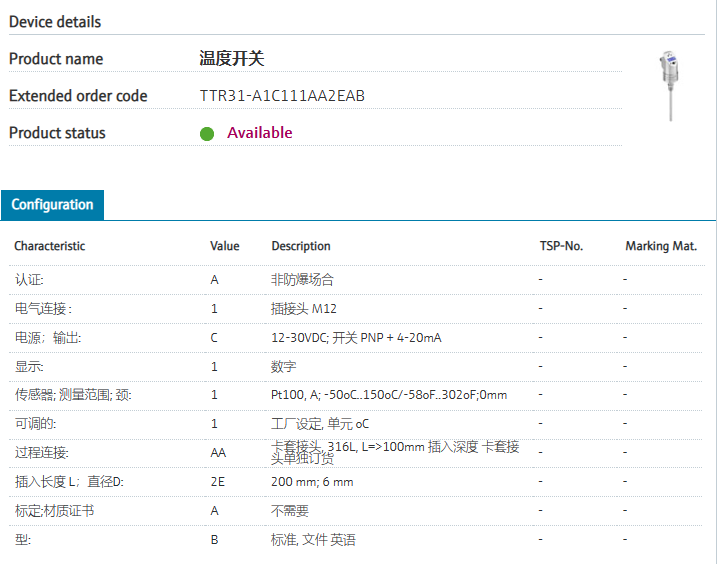Viewport: 718px width, 564px height.
Task: Click the Marking Mat. column header
Action: [660, 246]
